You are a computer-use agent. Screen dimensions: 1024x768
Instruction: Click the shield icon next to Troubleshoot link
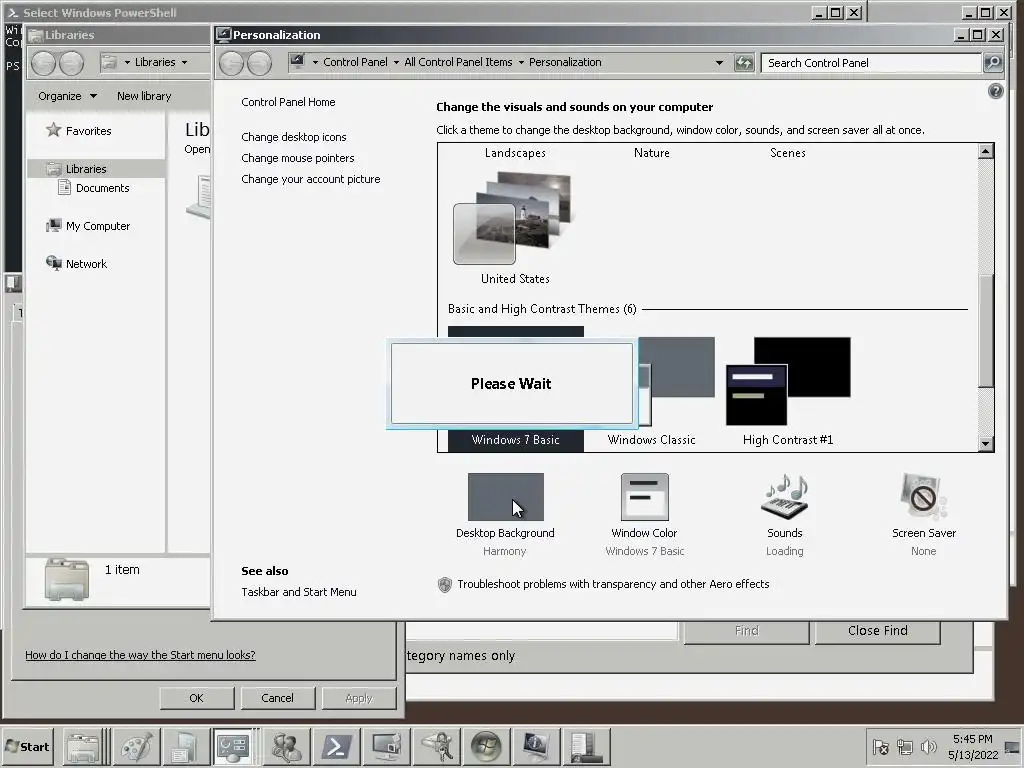coord(445,584)
